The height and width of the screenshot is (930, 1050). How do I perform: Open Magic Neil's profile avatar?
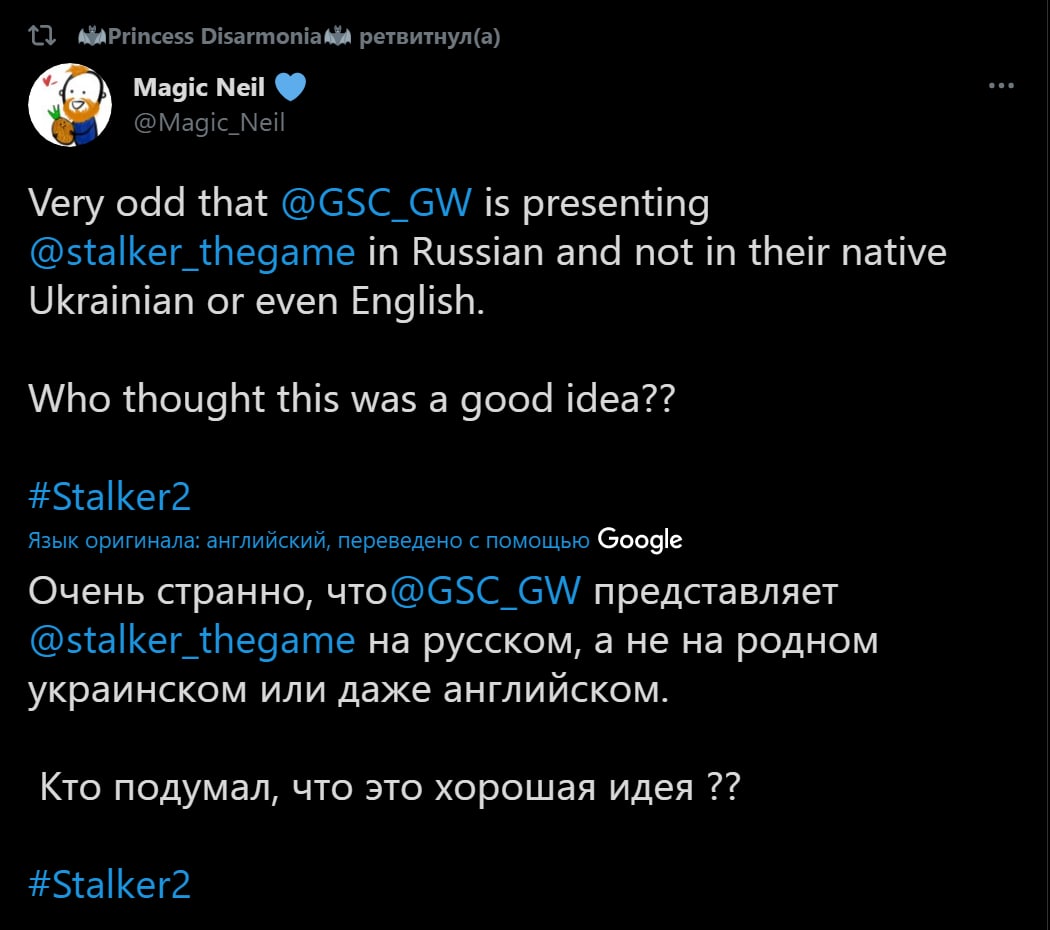click(x=69, y=104)
